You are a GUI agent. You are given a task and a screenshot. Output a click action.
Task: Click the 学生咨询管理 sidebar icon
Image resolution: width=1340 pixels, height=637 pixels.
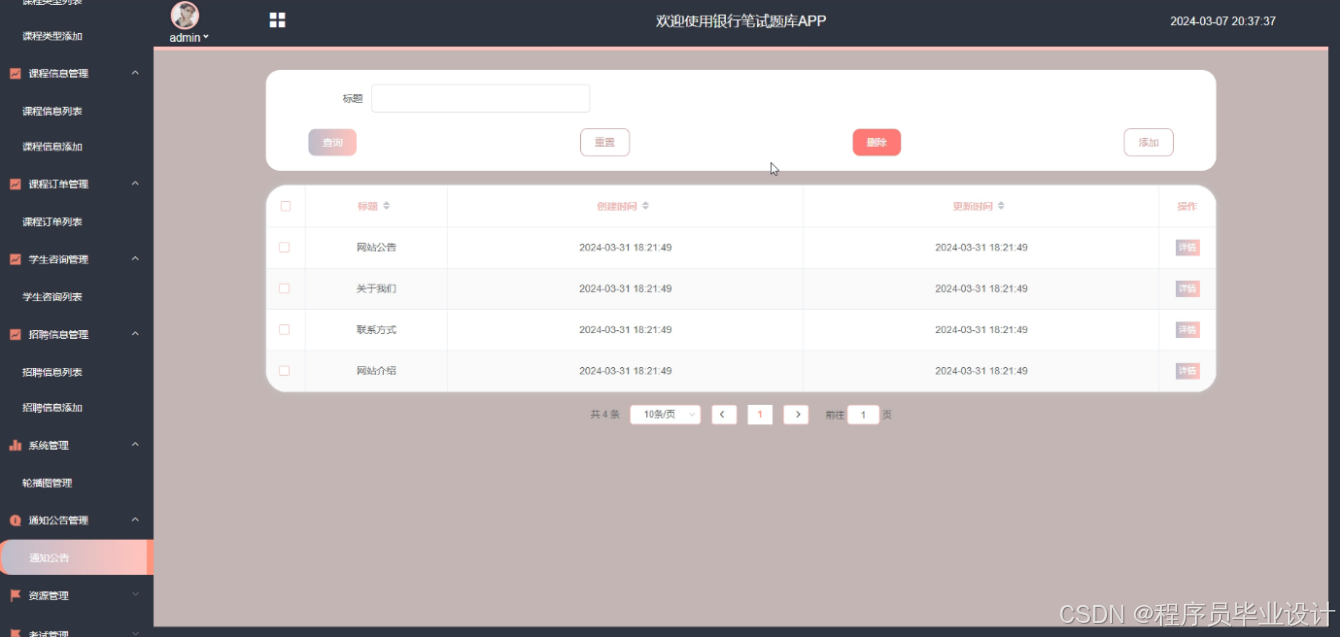[14, 258]
